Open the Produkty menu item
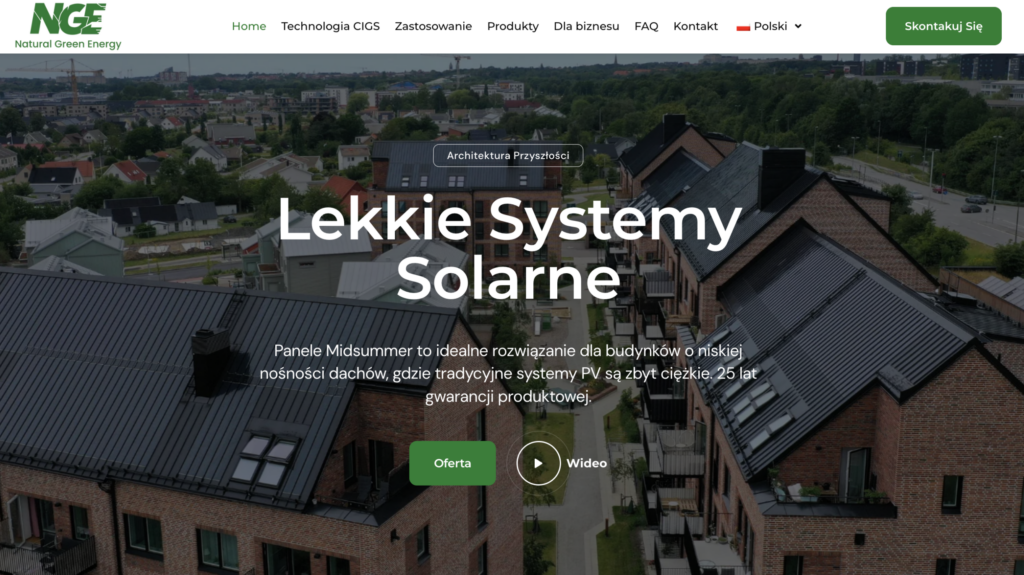The image size is (1024, 575). (x=513, y=26)
